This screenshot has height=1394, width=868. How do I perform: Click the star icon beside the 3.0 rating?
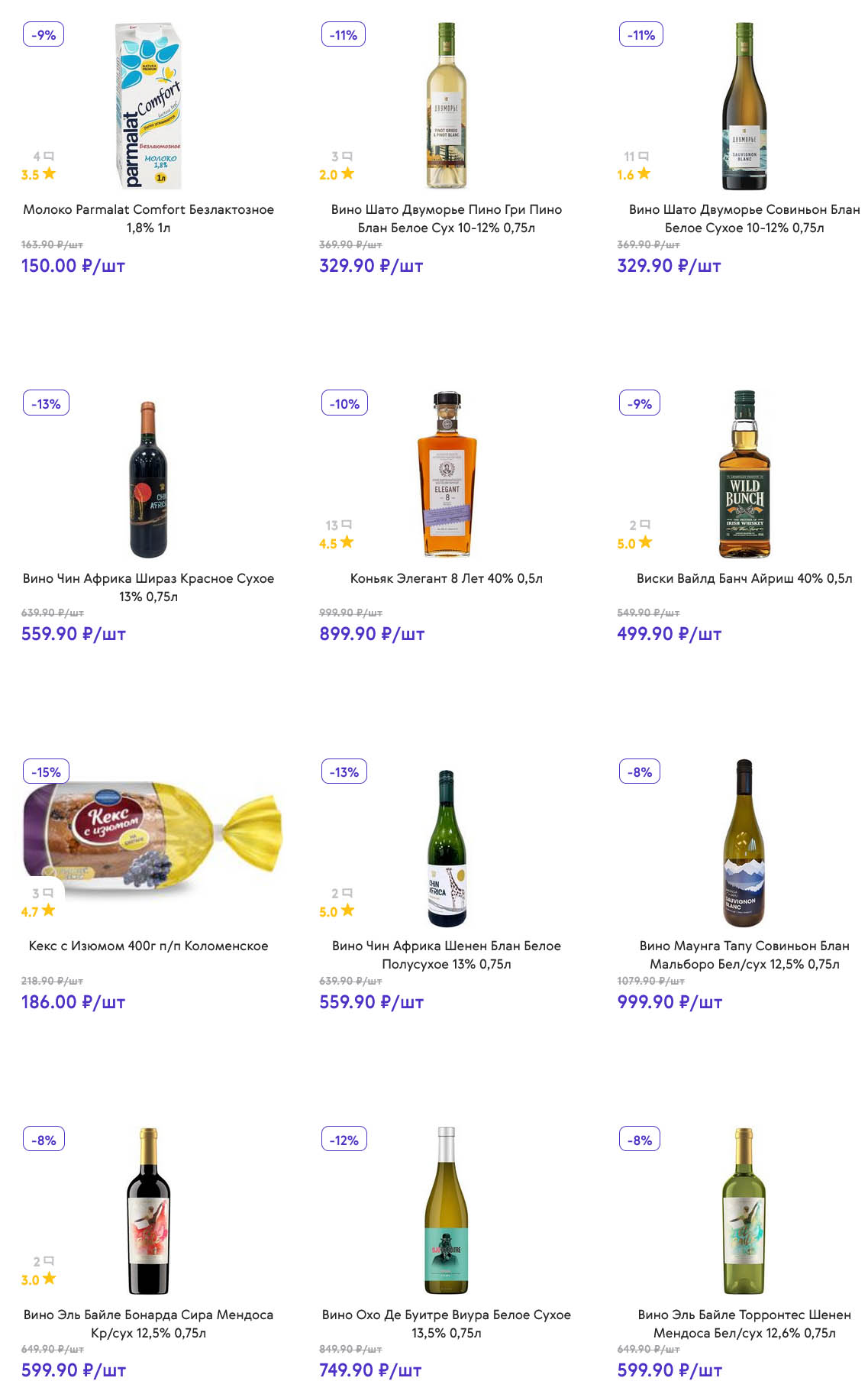pos(50,1279)
